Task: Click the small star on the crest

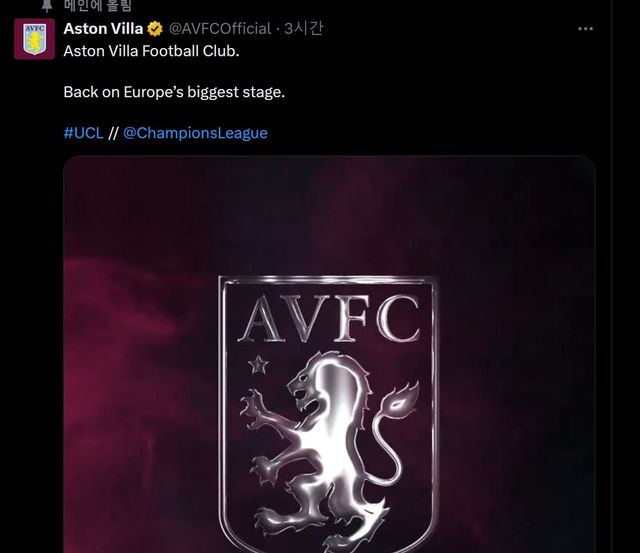Action: click(259, 365)
